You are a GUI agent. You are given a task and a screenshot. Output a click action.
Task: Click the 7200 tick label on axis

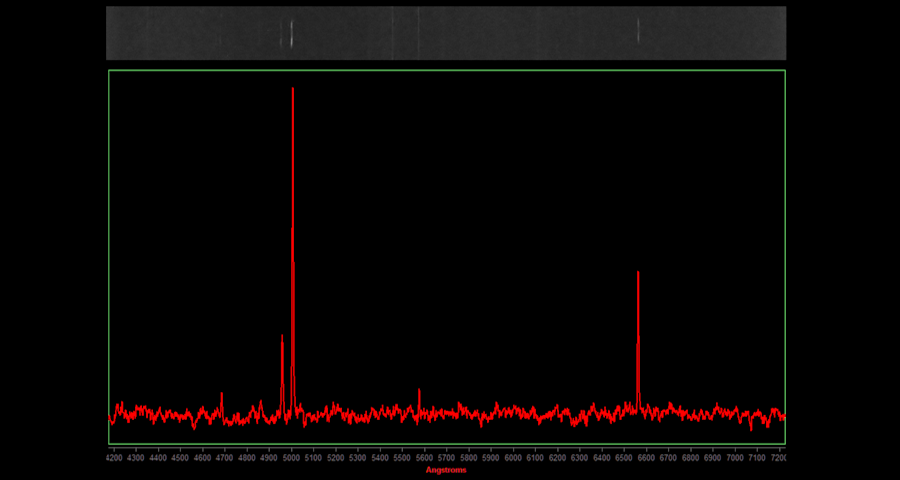(x=777, y=458)
